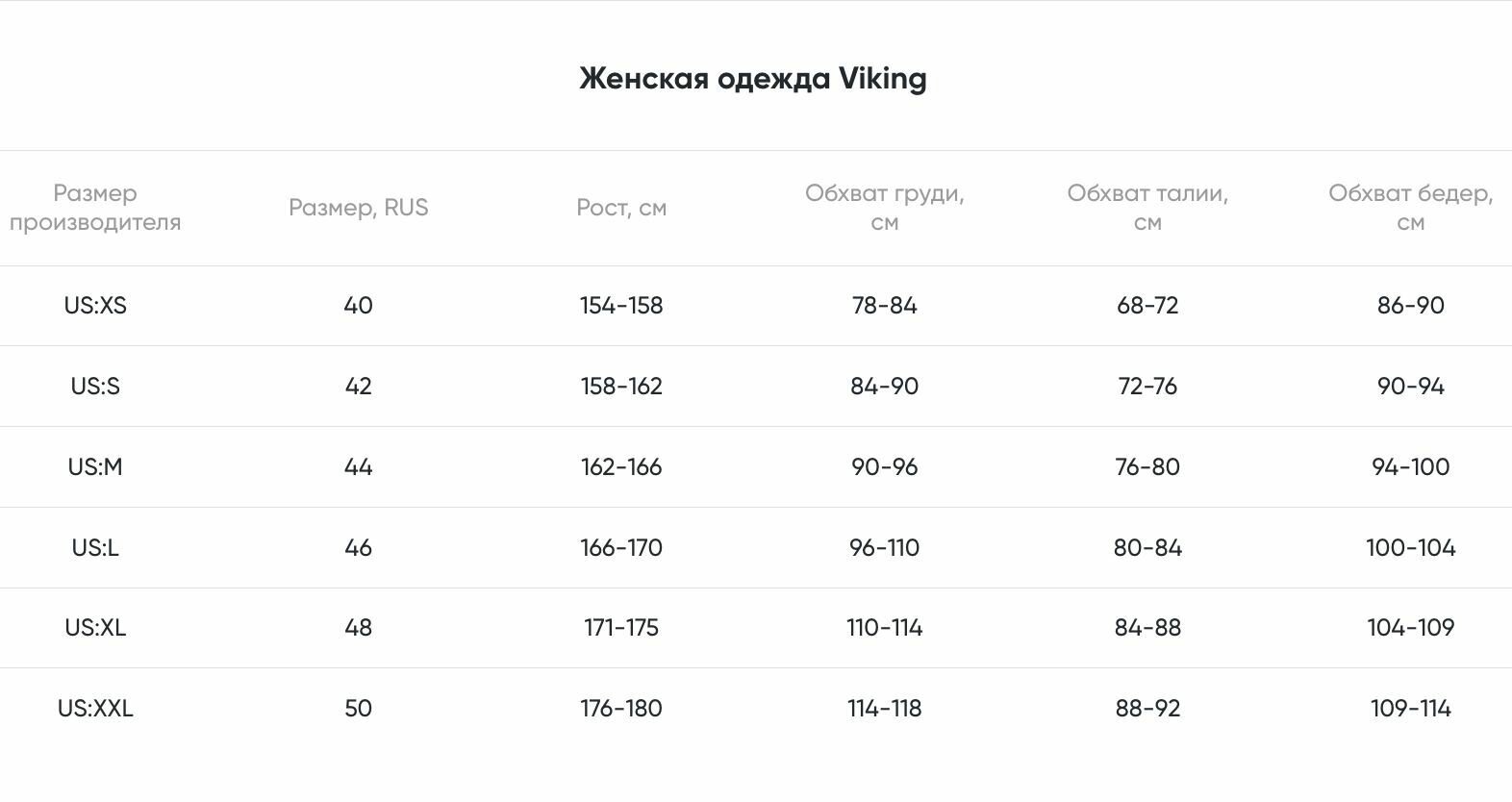Click the "Обхват талии, см" header
This screenshot has width=1512, height=802.
tap(1147, 208)
